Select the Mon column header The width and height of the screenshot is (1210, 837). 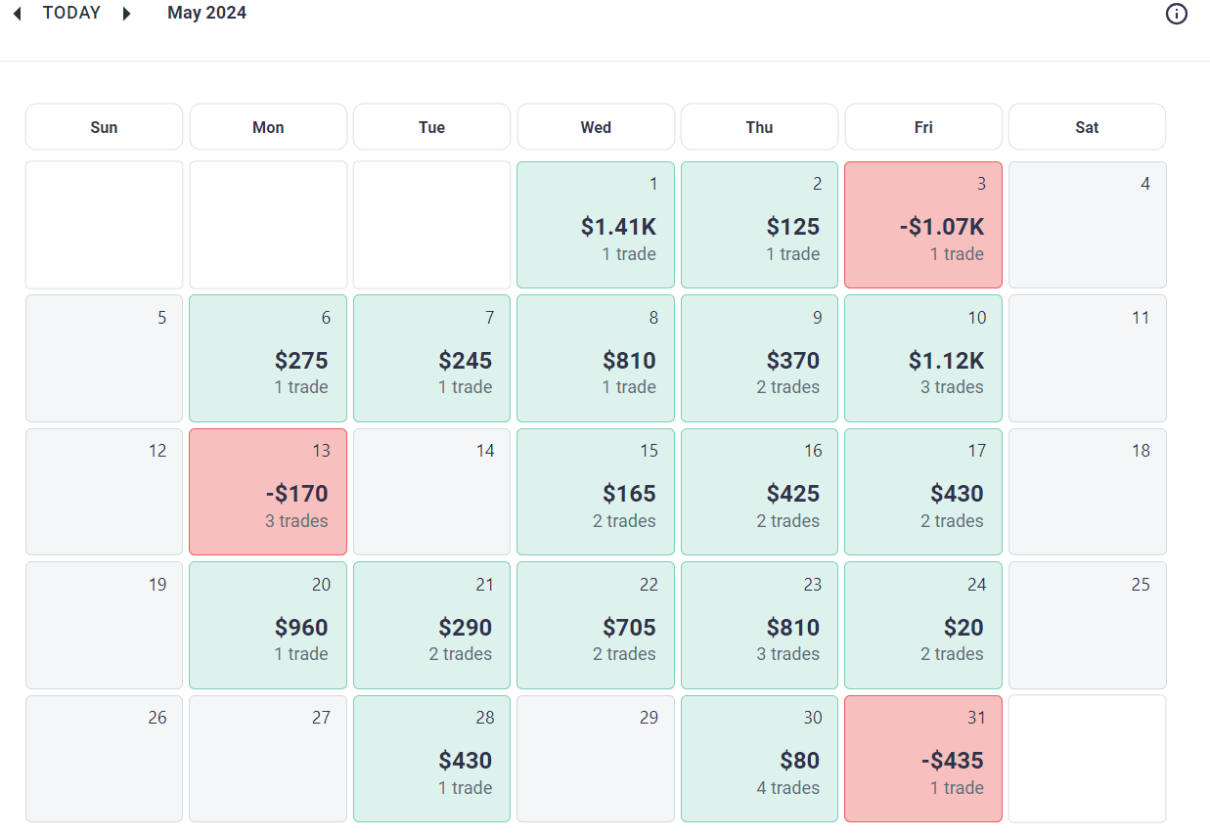268,127
